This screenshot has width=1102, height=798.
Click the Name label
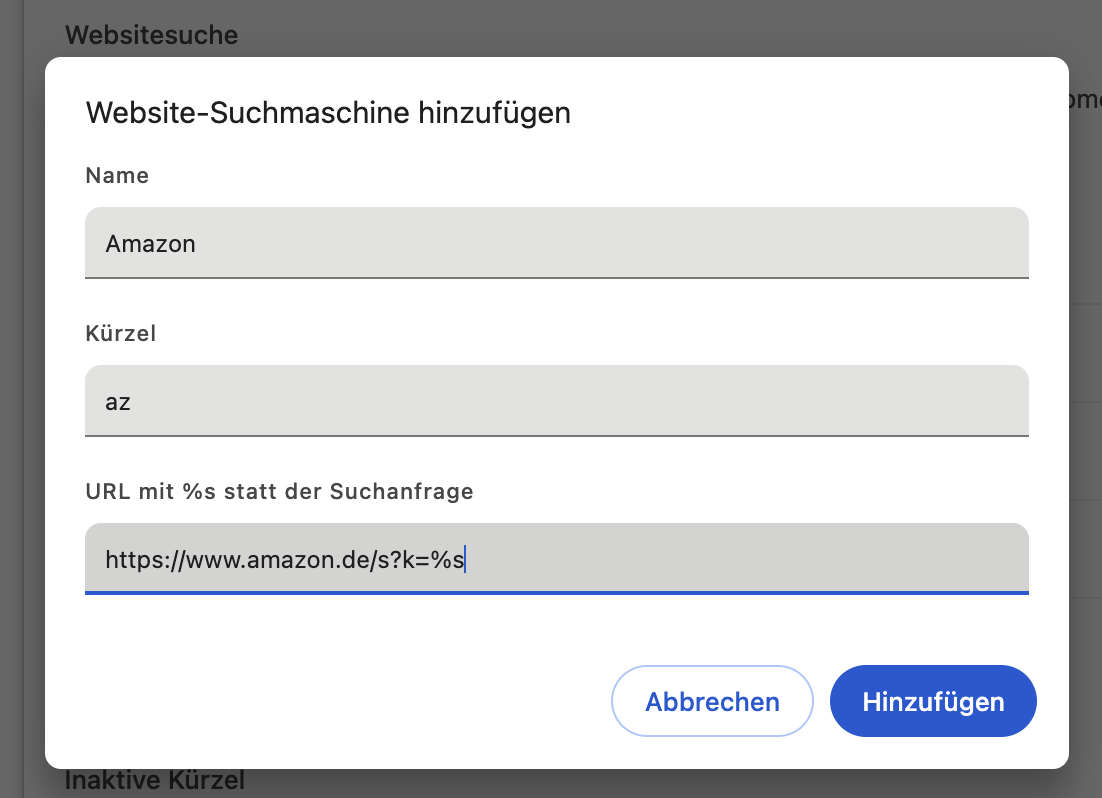pyautogui.click(x=117, y=175)
